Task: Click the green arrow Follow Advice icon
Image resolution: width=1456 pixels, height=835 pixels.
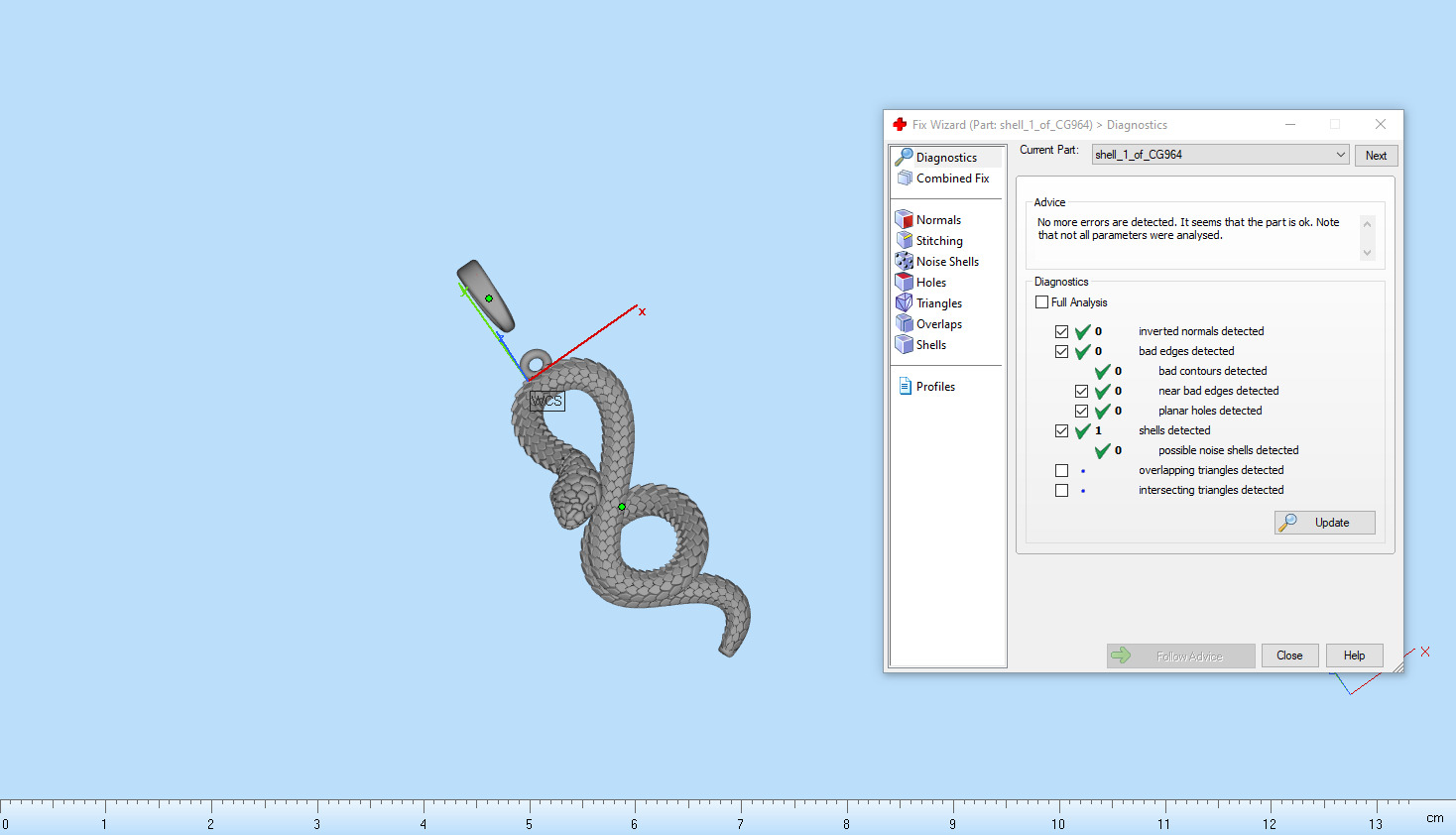Action: [x=1121, y=655]
